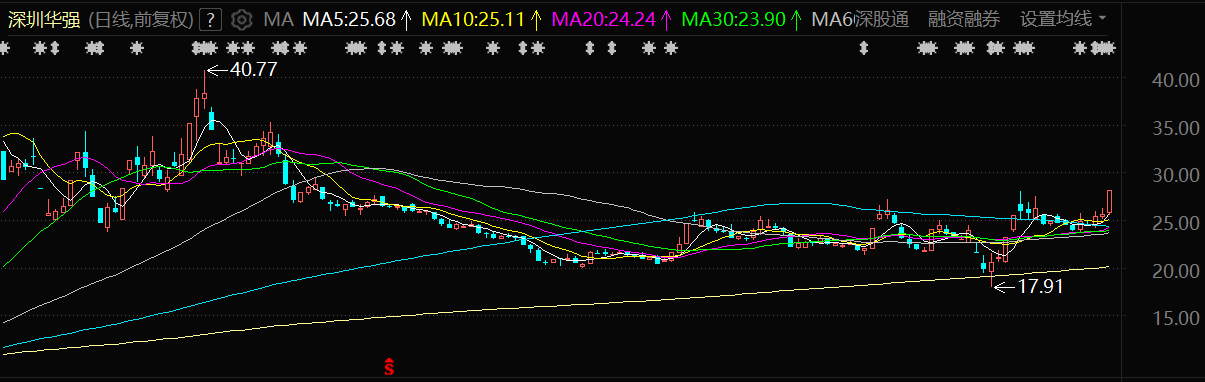Open the MA indicator selector label

click(x=278, y=19)
